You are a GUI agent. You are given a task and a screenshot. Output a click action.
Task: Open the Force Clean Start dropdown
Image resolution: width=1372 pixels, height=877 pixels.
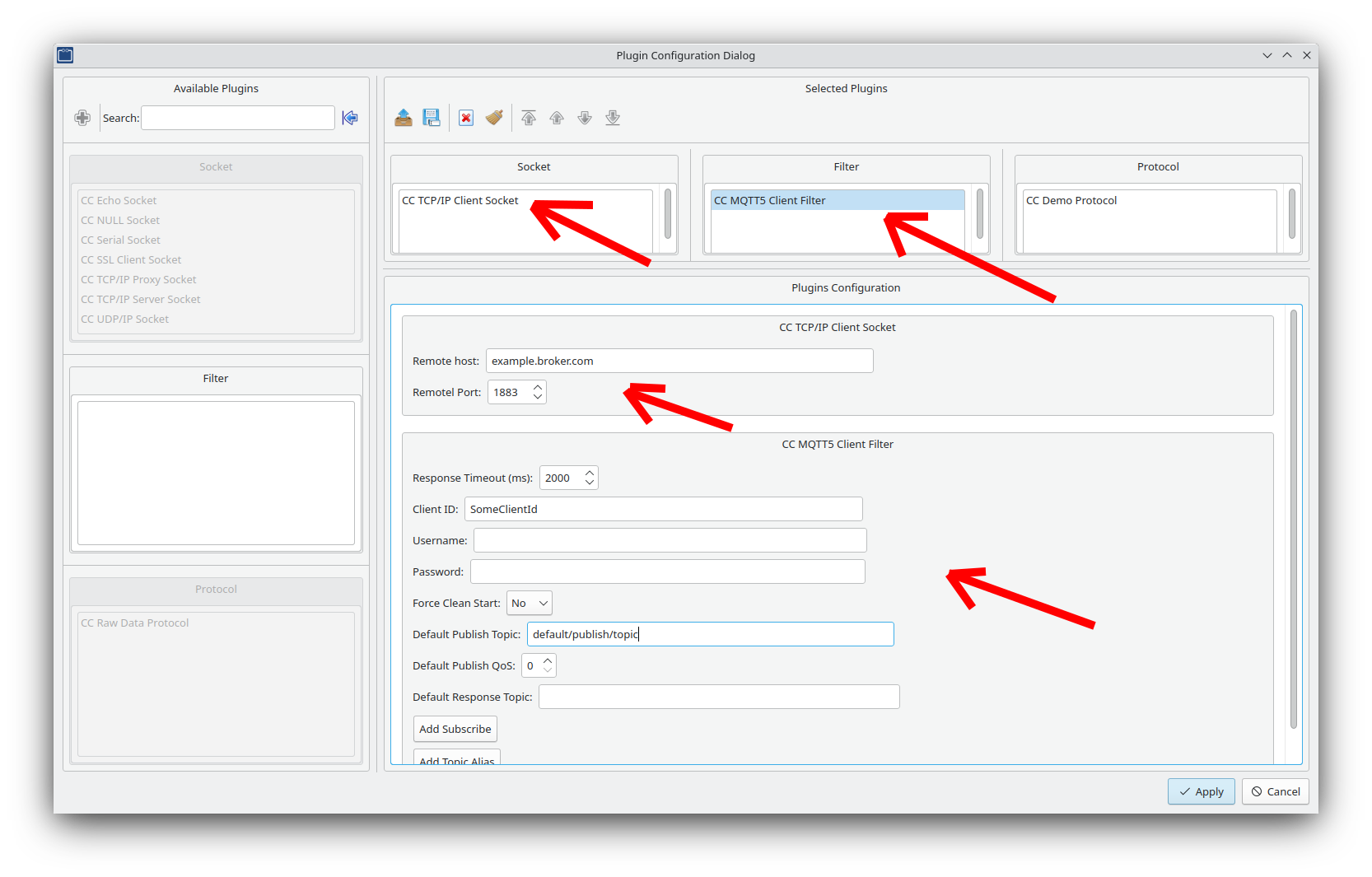(529, 603)
